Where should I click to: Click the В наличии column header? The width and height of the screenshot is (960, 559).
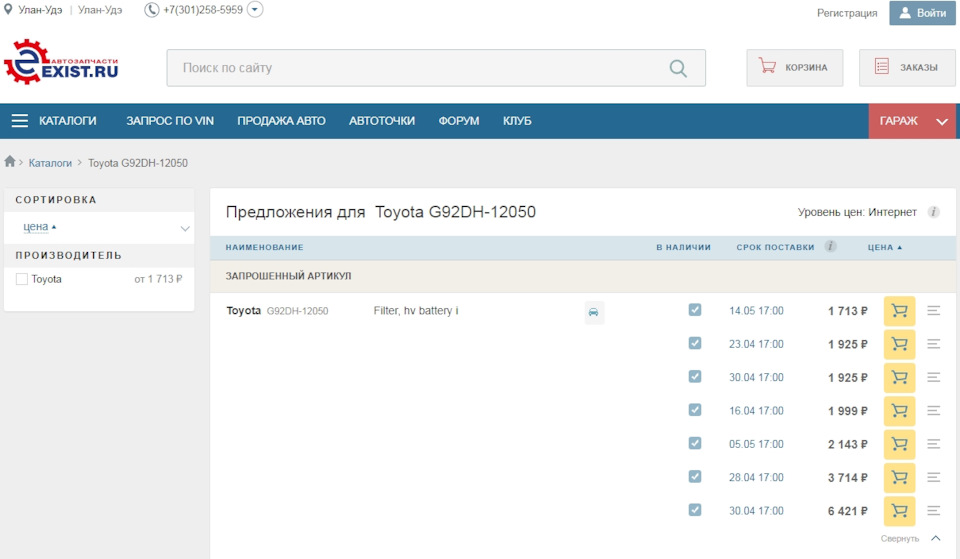coord(683,247)
